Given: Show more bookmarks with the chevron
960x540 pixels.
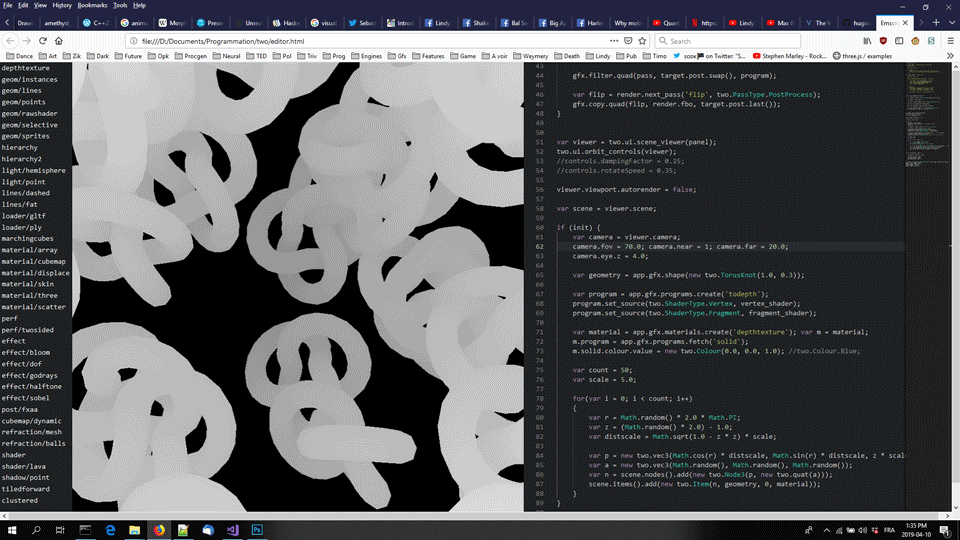Looking at the screenshot, I should coord(950,56).
